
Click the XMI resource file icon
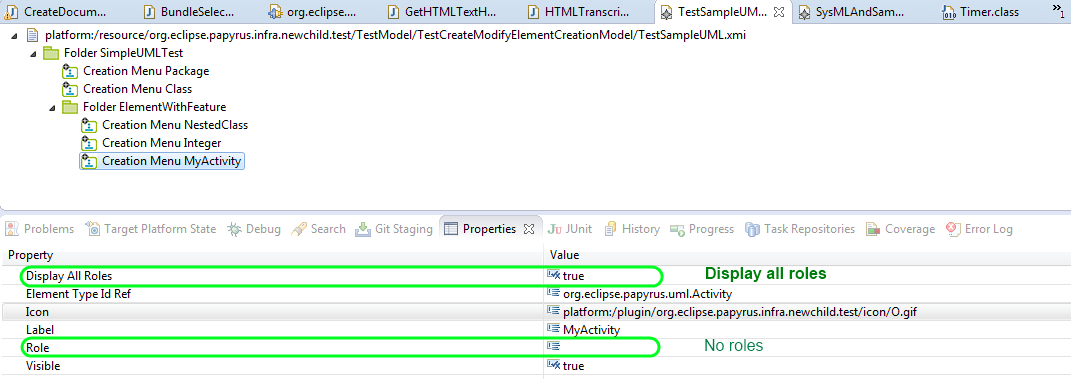point(31,35)
